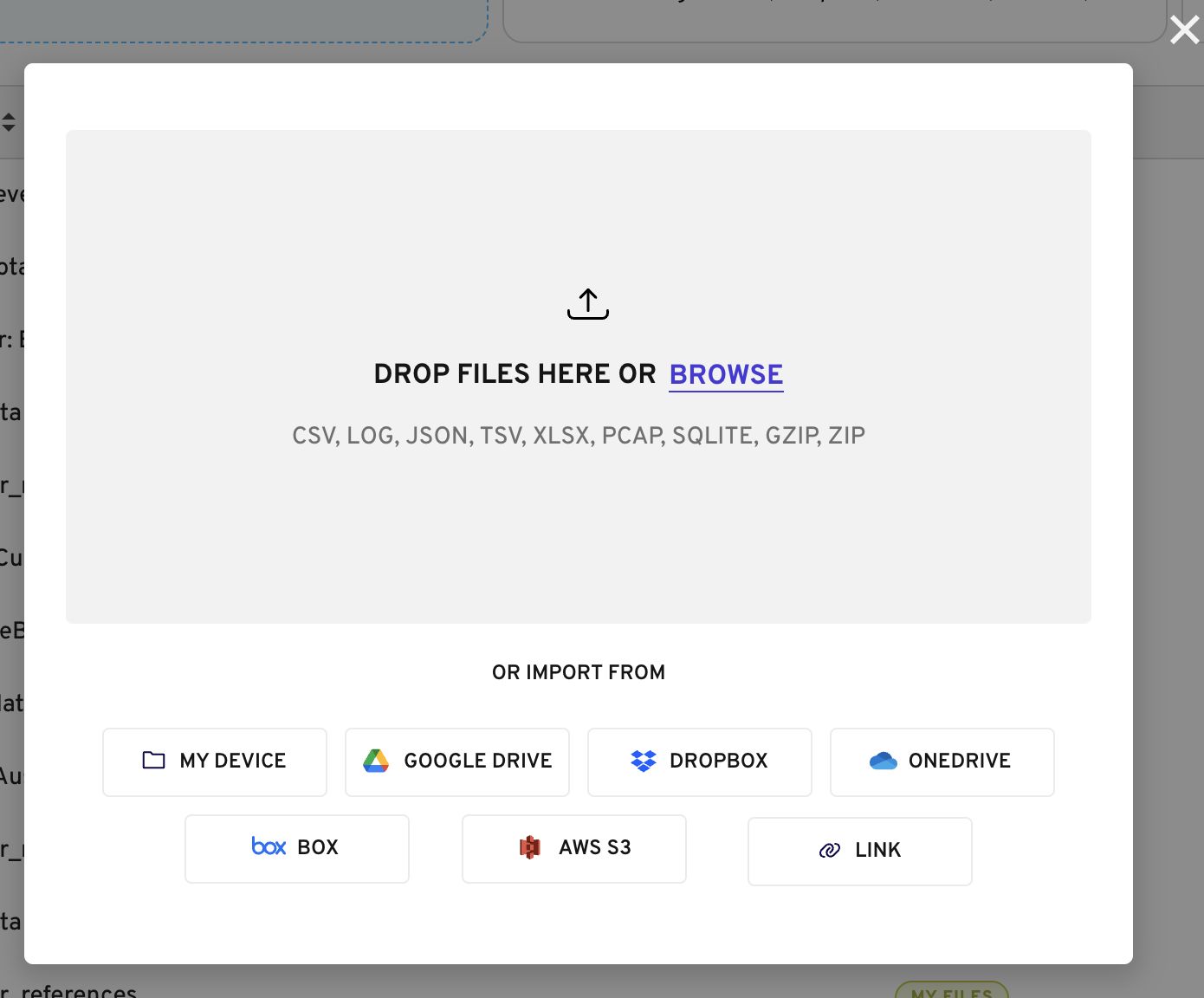Click the 'OR IMPORT FROM' label
Viewport: 1204px width, 998px height.
click(x=579, y=672)
